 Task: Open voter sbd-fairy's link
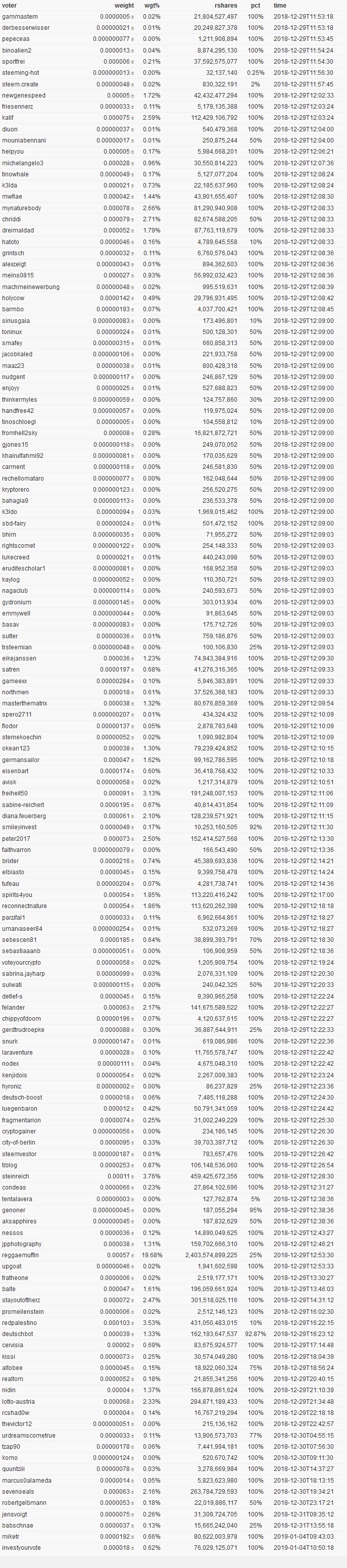point(14,524)
